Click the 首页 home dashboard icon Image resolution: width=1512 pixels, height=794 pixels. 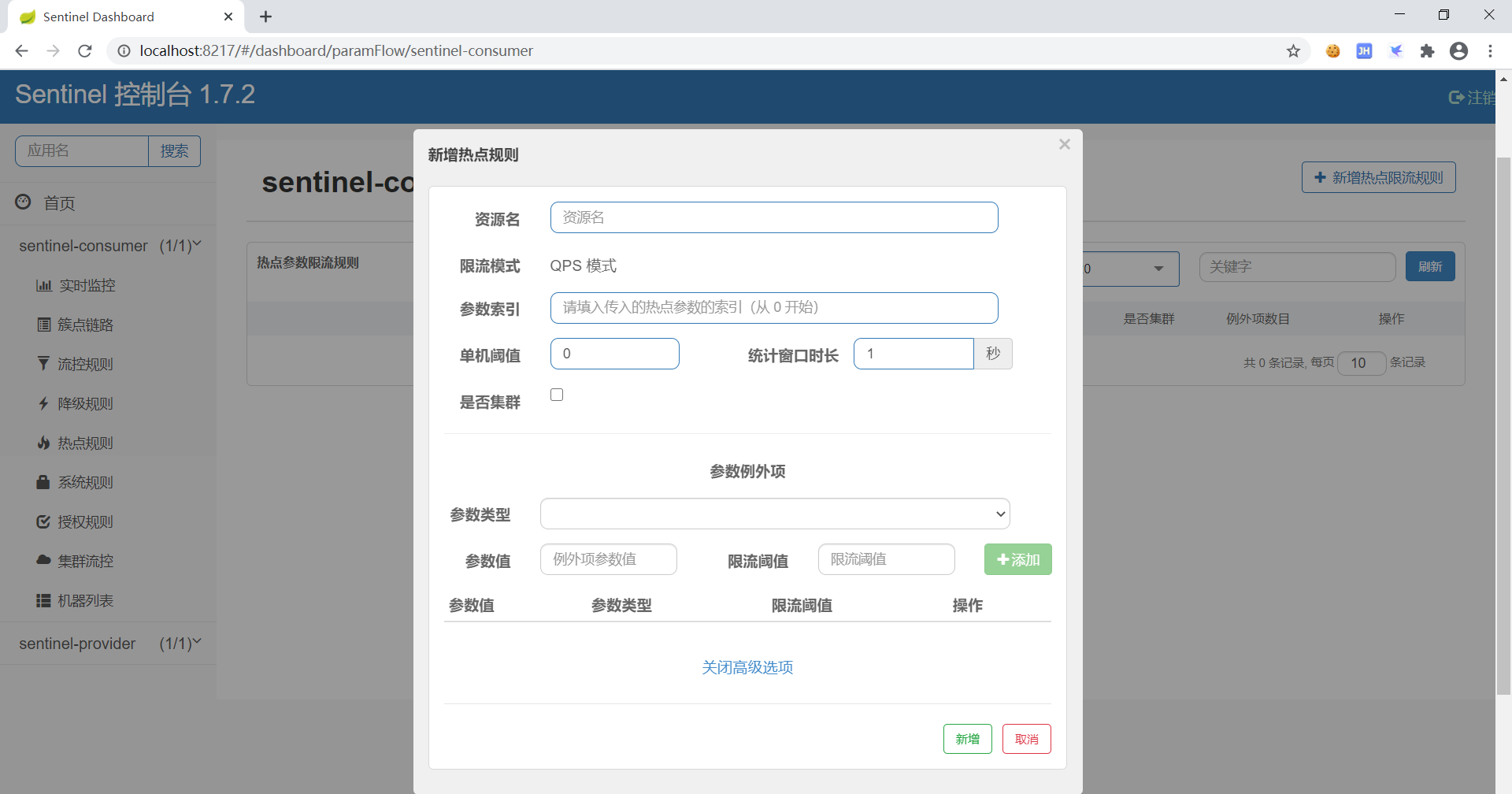(x=24, y=202)
